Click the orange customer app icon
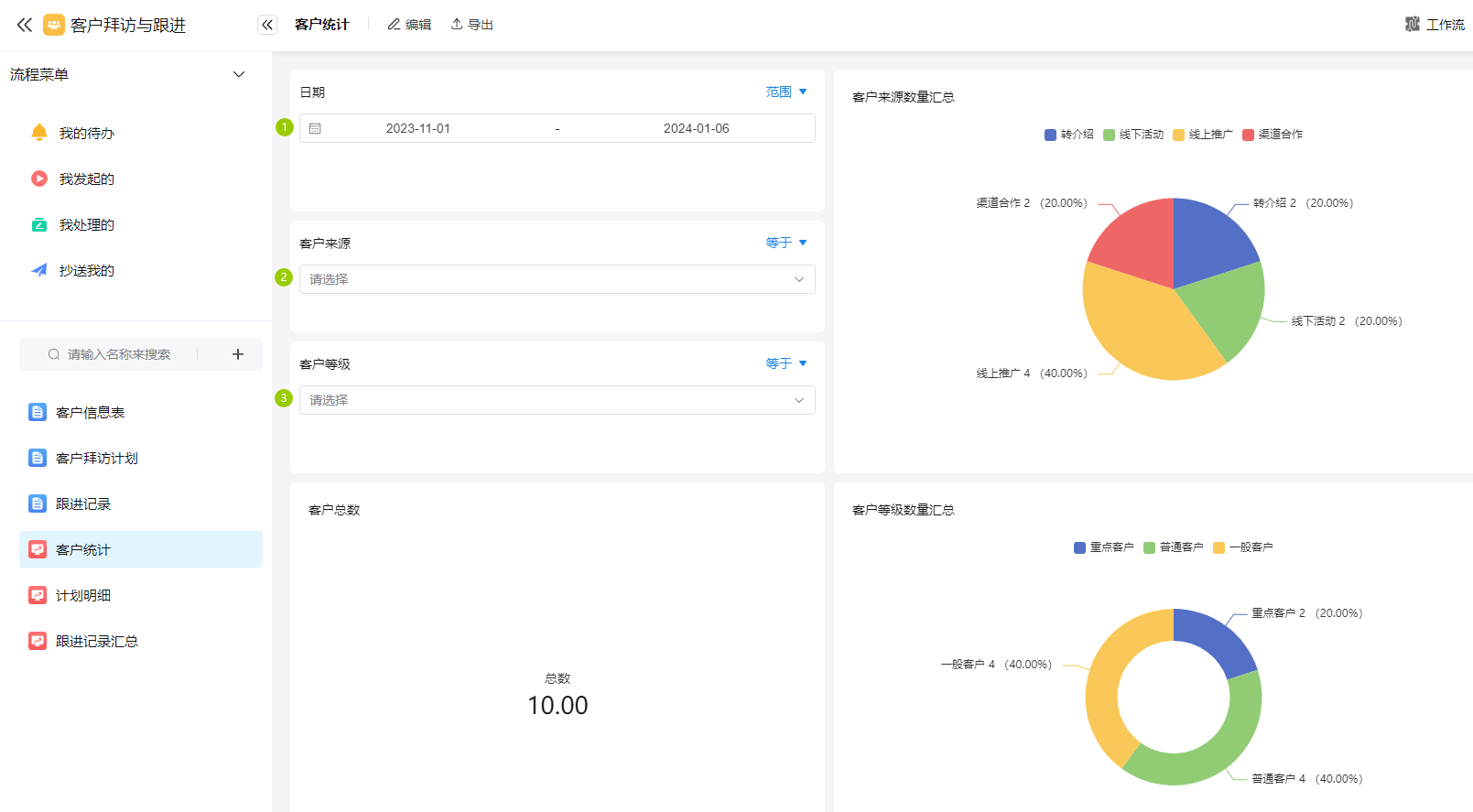The height and width of the screenshot is (812, 1473). point(54,25)
